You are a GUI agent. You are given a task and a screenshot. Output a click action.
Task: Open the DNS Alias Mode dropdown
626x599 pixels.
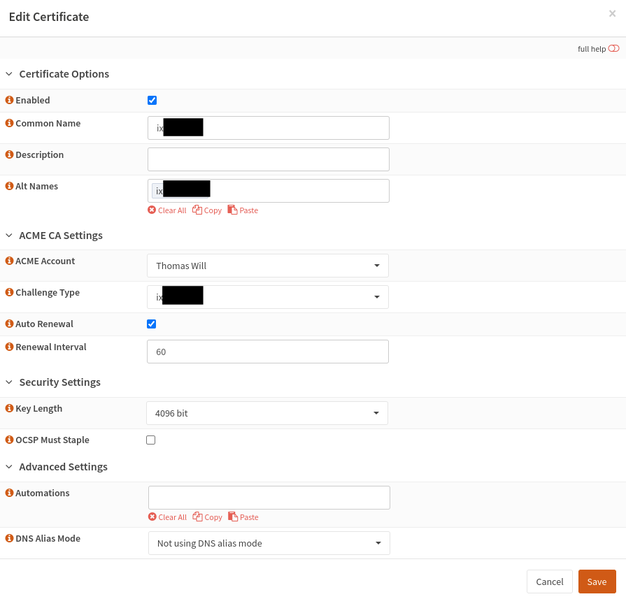[x=268, y=543]
